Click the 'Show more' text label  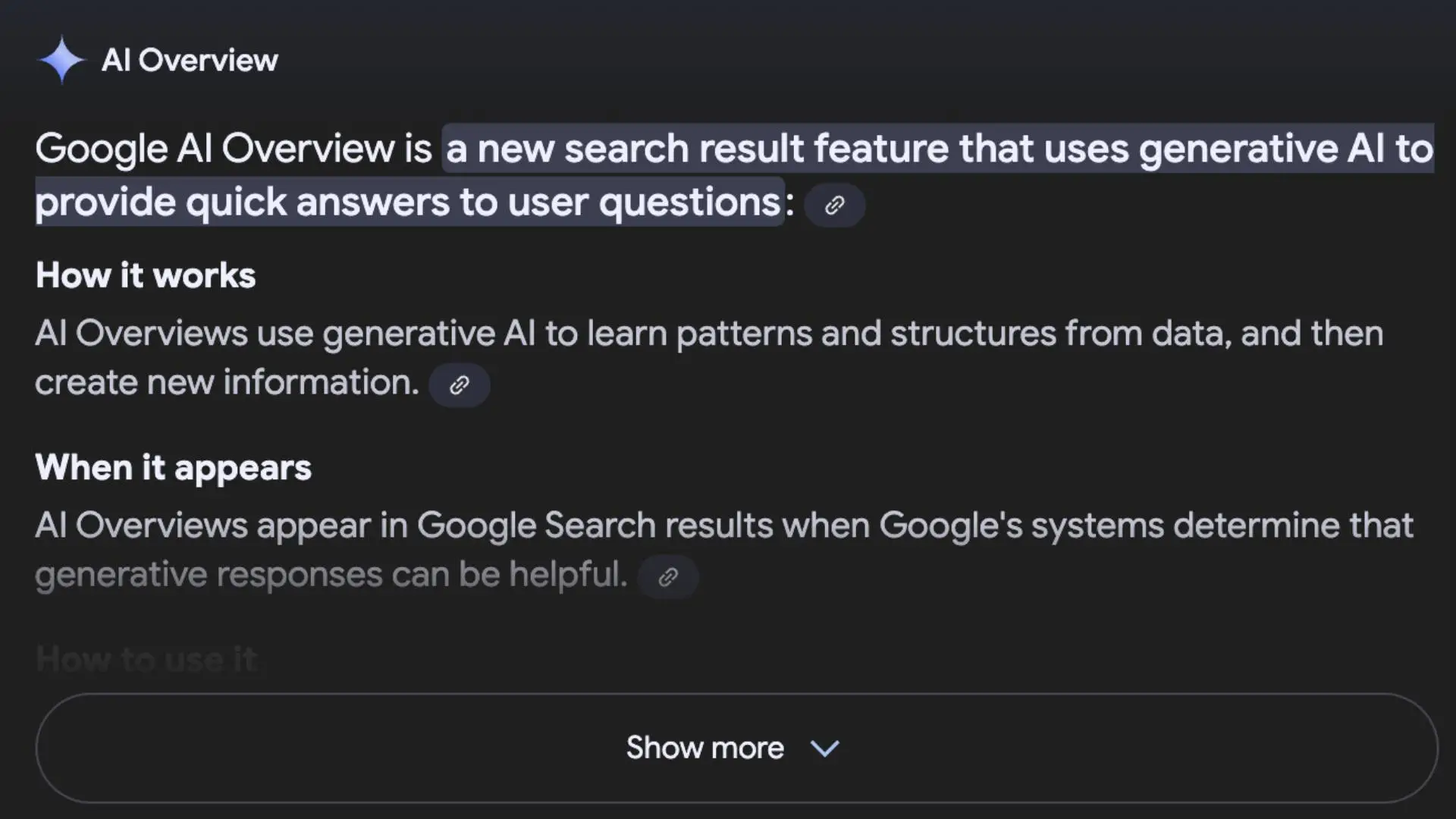[706, 748]
